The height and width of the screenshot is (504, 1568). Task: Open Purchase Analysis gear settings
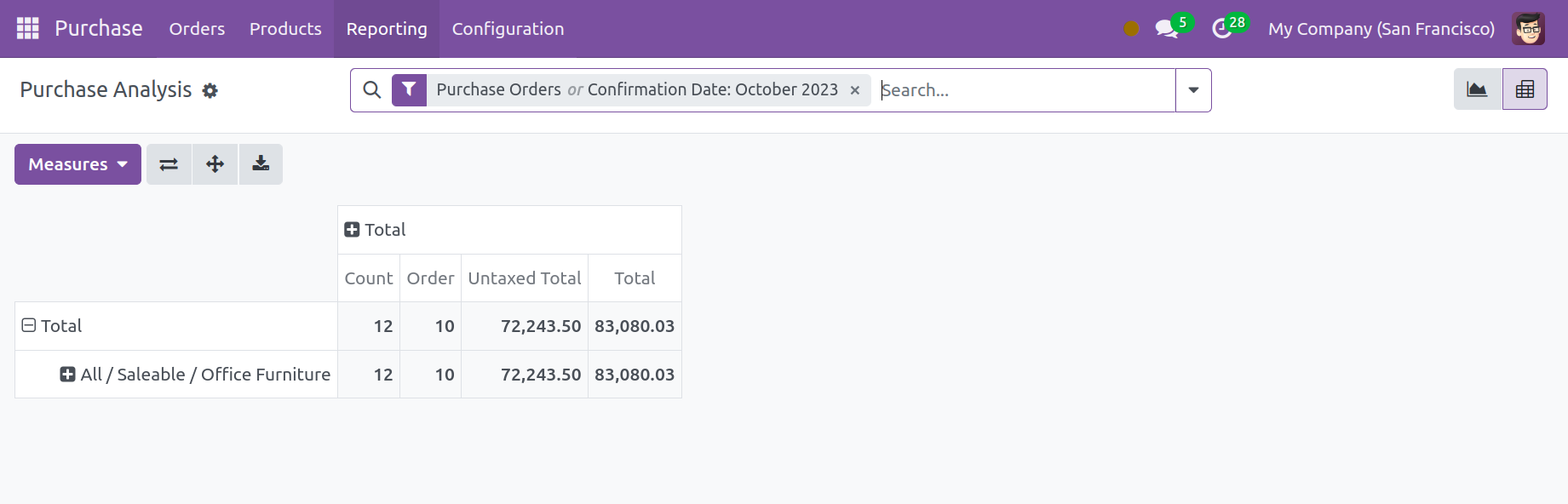pos(210,90)
